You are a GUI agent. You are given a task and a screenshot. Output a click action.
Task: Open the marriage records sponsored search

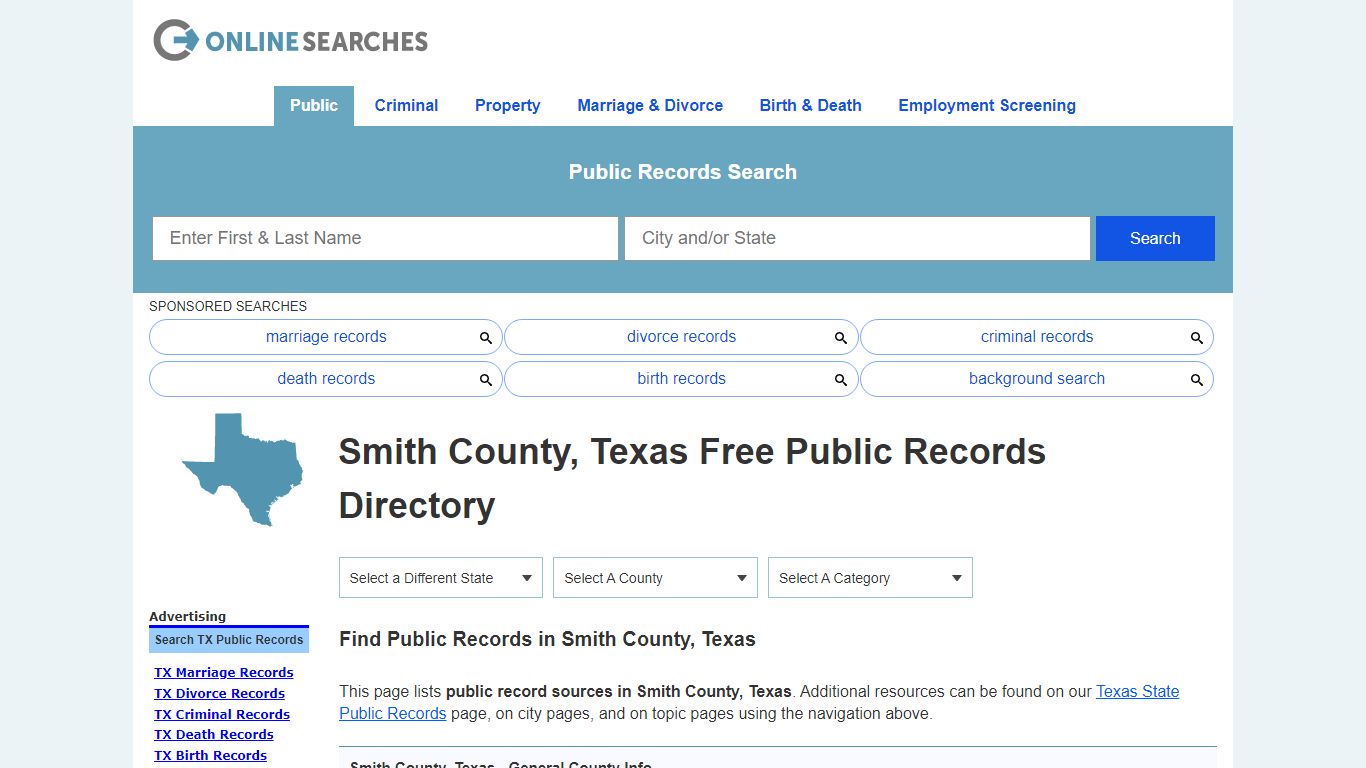click(x=326, y=337)
